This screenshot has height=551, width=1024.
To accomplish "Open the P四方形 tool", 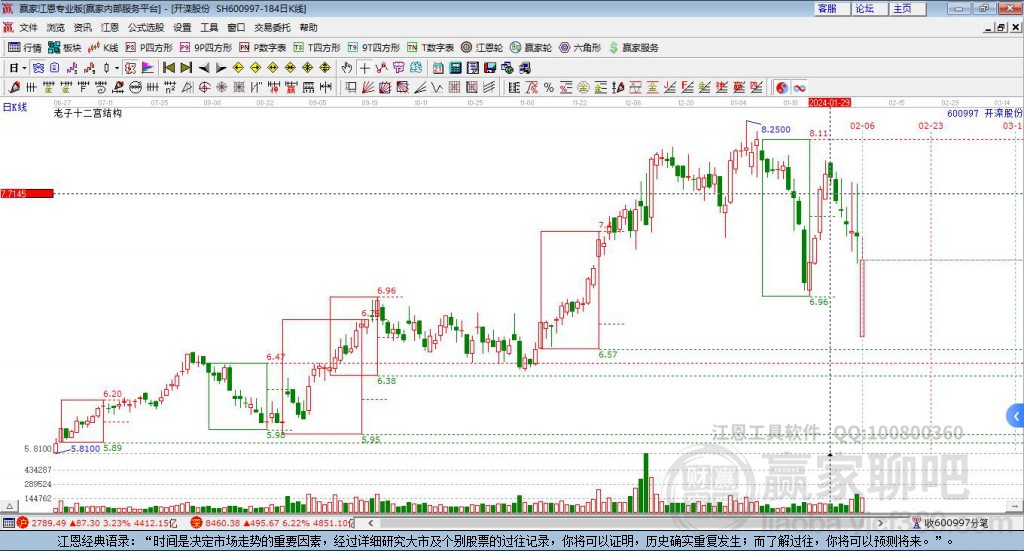I will click(149, 48).
